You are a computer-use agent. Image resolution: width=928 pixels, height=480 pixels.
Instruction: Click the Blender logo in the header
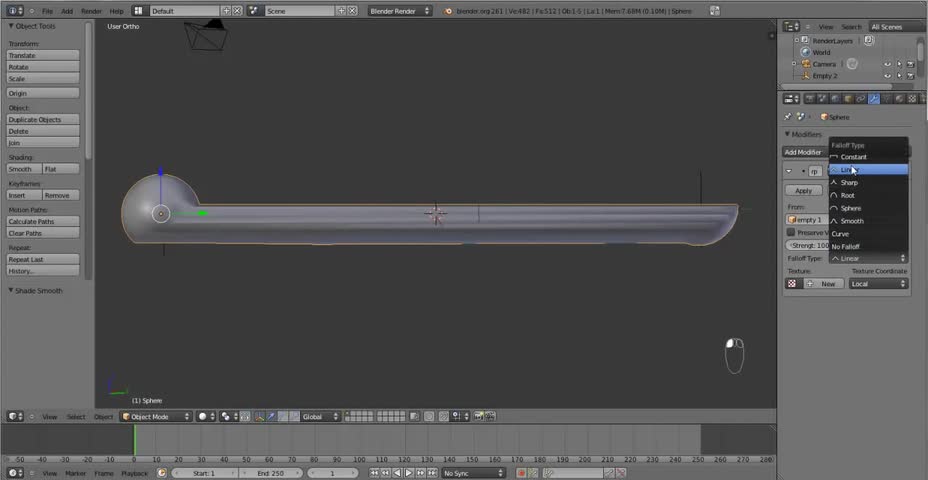pyautogui.click(x=448, y=11)
